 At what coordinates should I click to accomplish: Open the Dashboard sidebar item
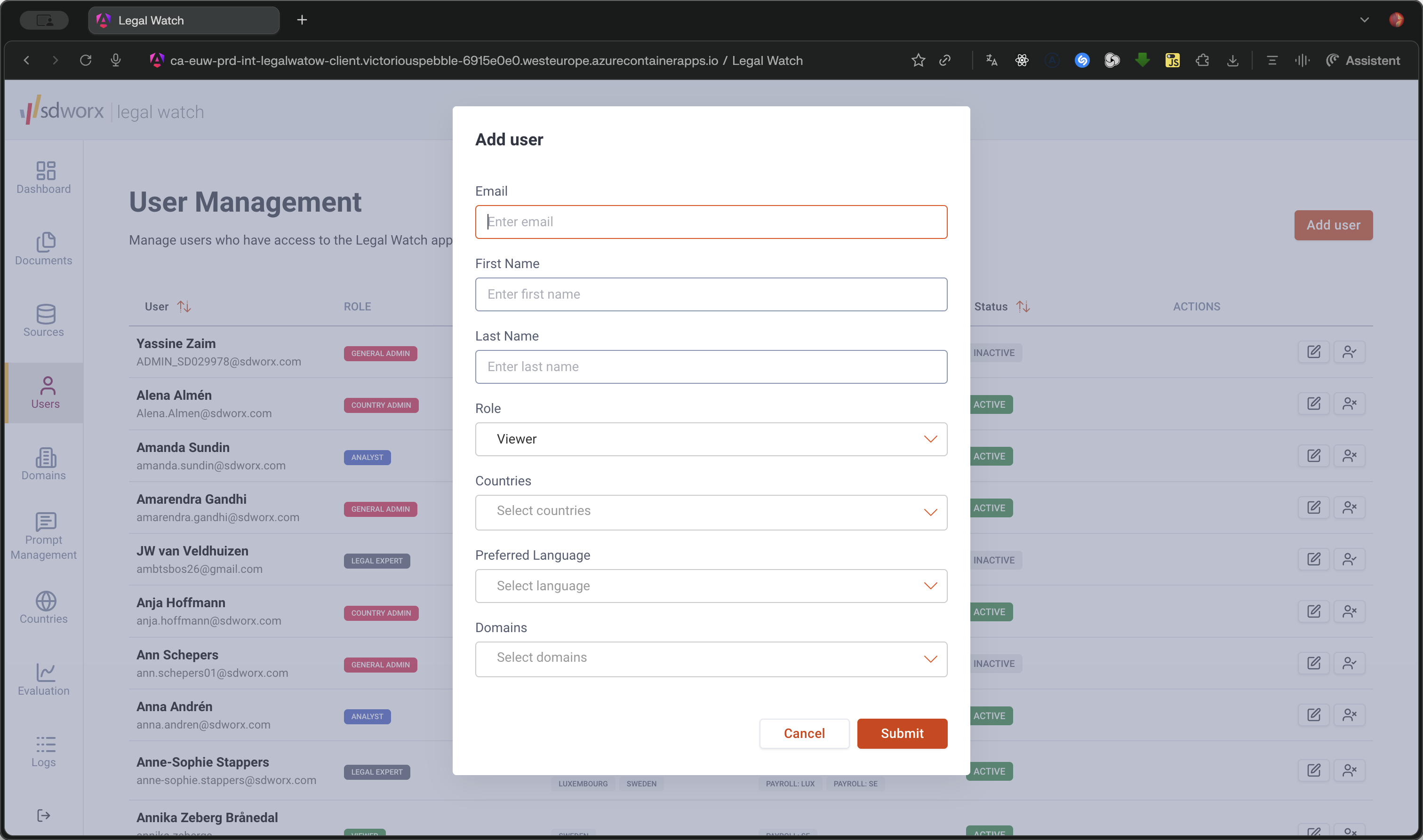tap(44, 178)
